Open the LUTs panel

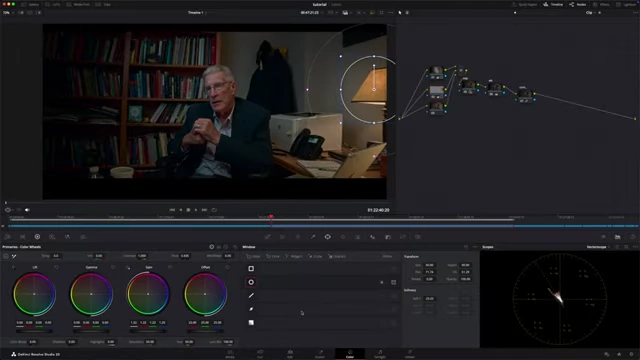click(53, 4)
